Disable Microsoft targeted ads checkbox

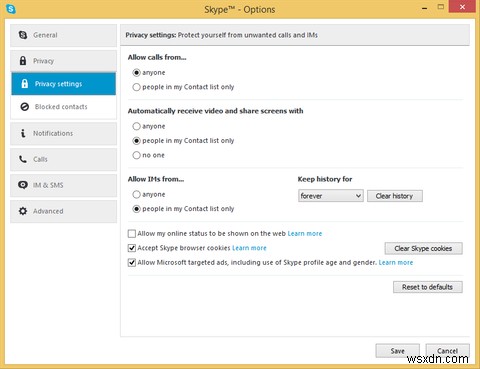[132, 262]
